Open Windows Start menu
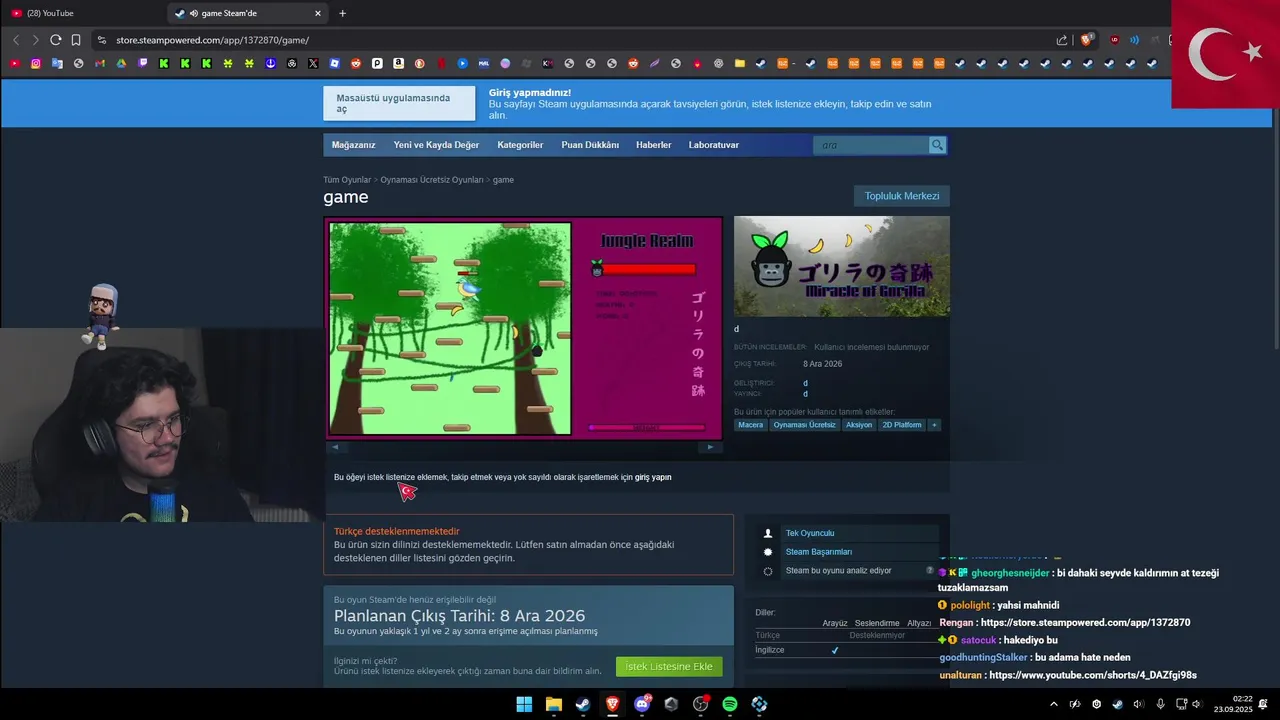The height and width of the screenshot is (720, 1280). click(524, 704)
